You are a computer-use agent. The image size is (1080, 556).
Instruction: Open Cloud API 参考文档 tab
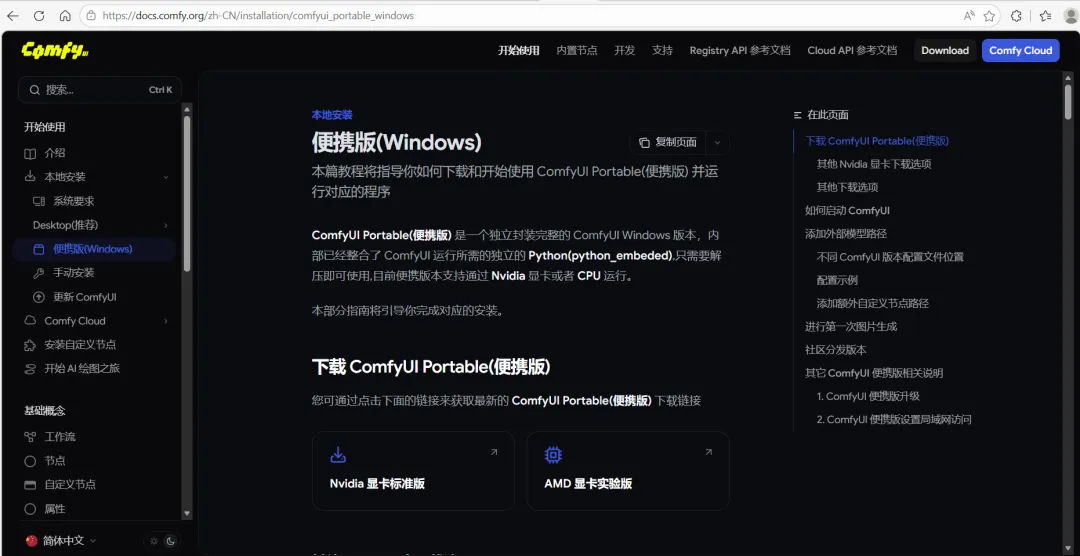pos(852,50)
